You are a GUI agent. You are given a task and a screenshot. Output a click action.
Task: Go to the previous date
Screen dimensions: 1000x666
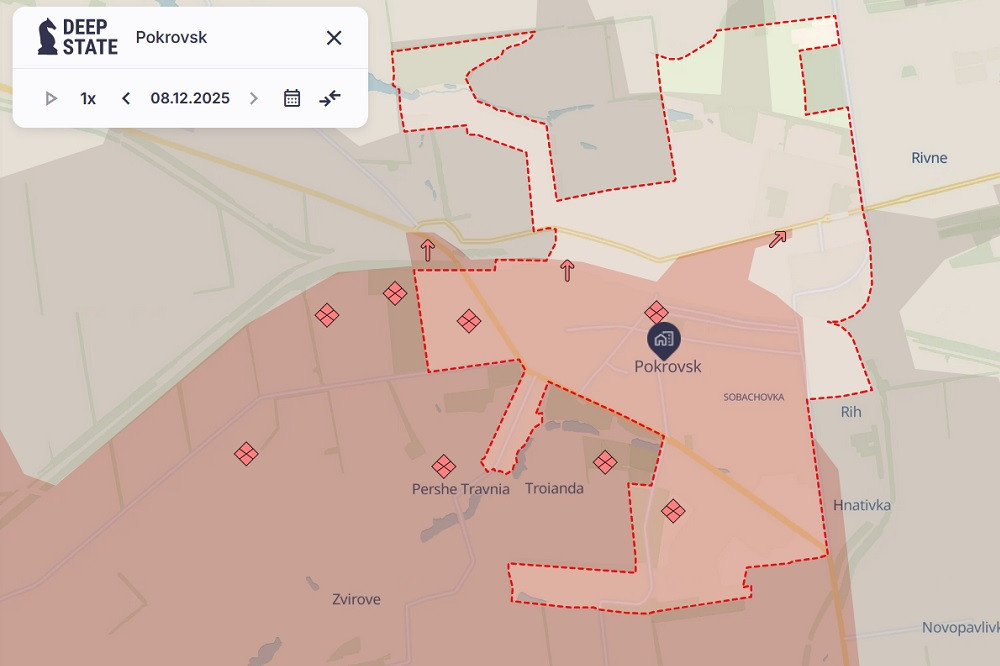[x=126, y=98]
